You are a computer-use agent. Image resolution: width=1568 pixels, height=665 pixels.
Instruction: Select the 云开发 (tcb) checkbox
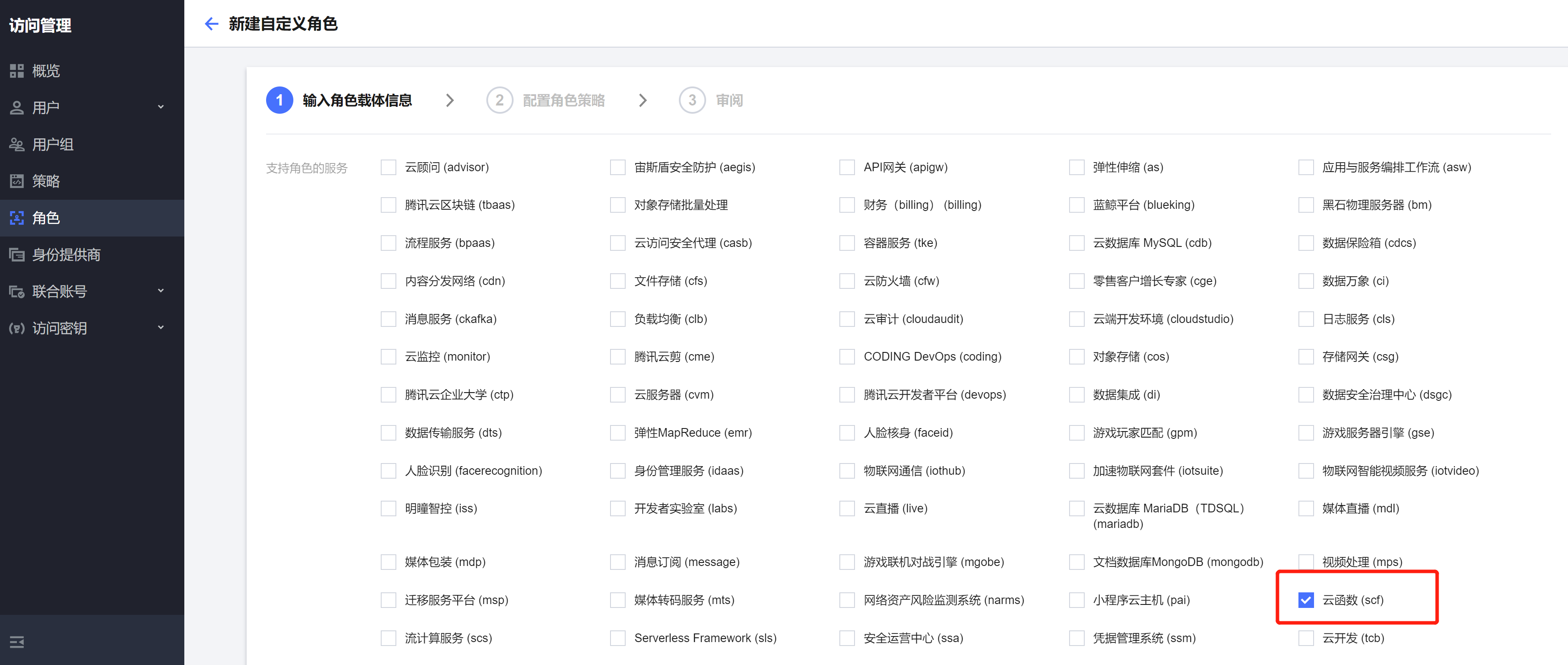[1306, 638]
